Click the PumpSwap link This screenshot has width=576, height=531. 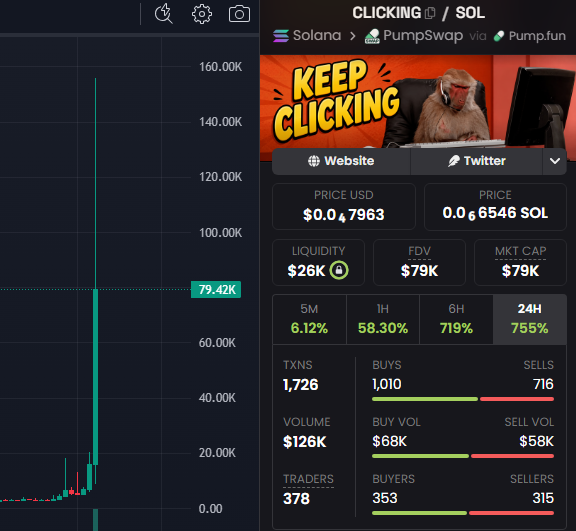point(414,36)
